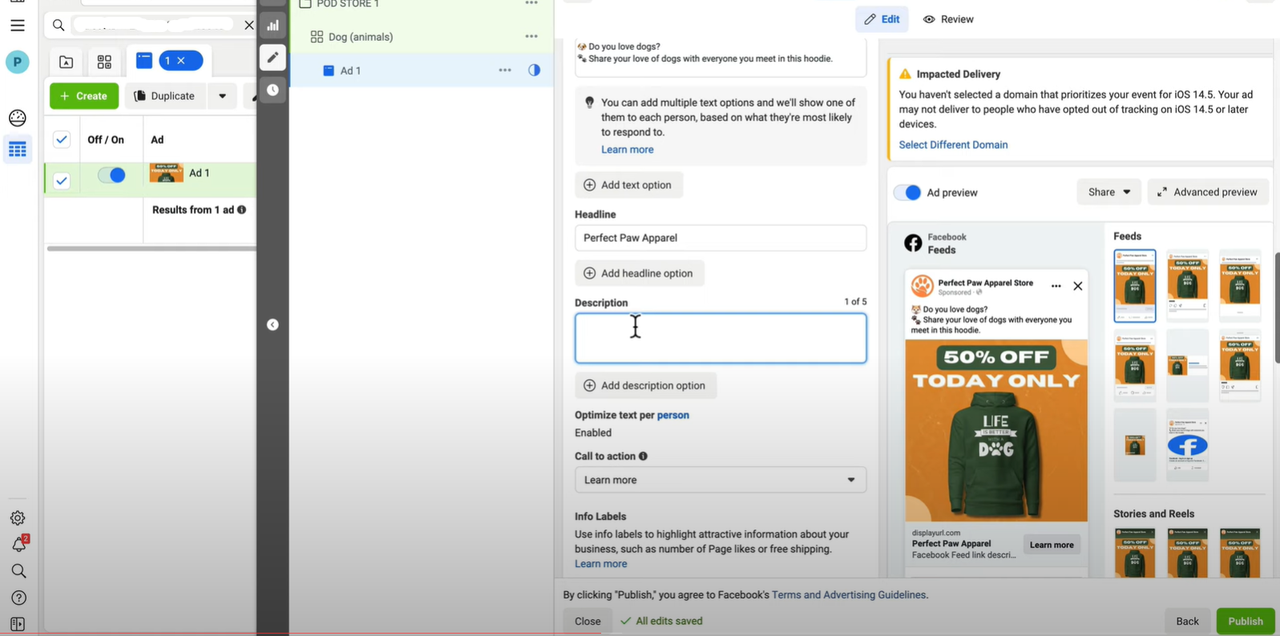Clear the search bar with X
Viewport: 1280px width, 636px height.
point(249,25)
